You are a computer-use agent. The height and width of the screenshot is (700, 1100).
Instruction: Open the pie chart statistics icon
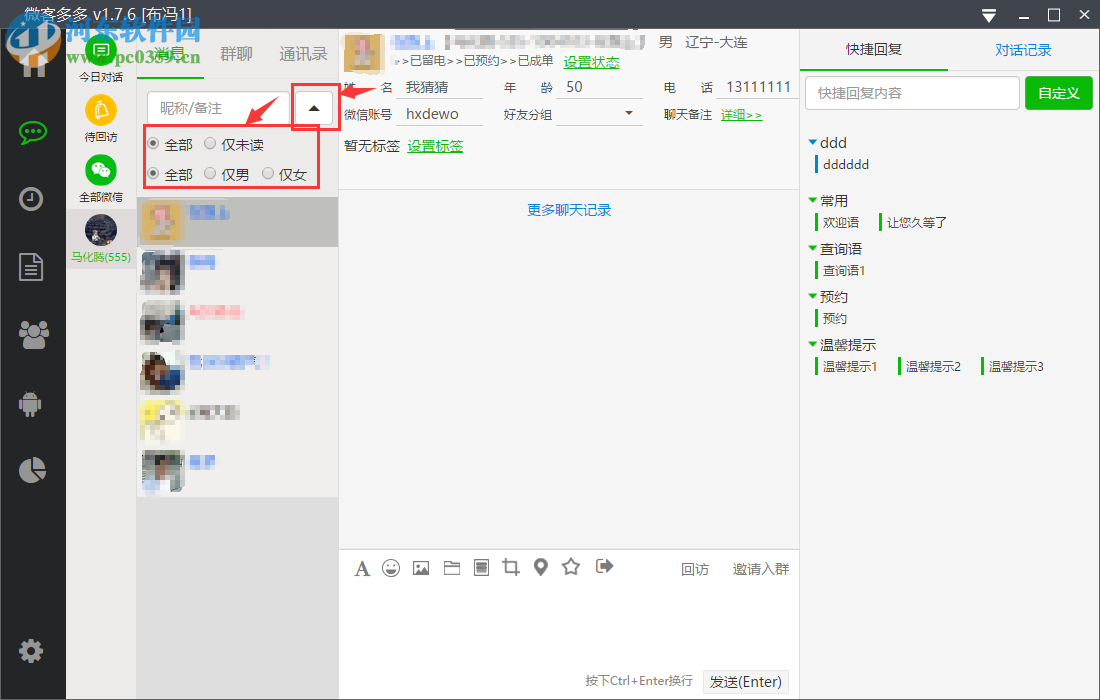(33, 470)
